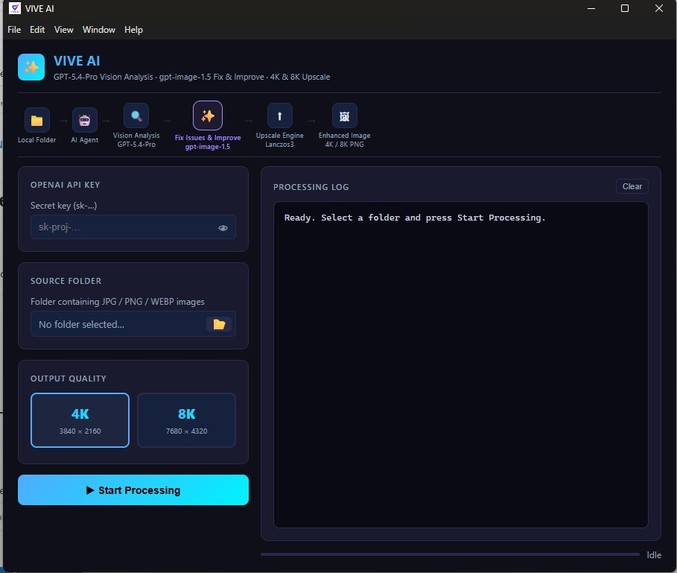Open the Window menu

(x=99, y=30)
